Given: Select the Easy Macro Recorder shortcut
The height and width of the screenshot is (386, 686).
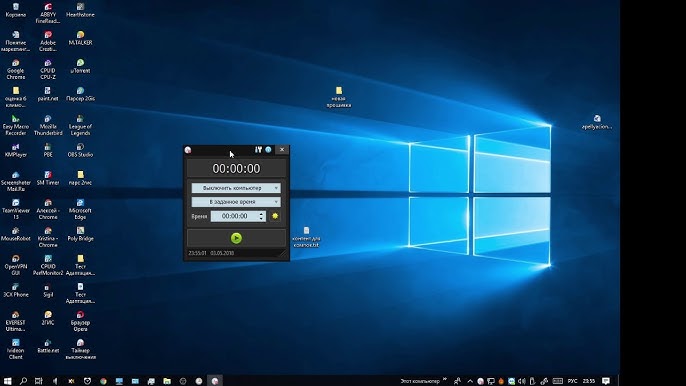Looking at the screenshot, I should coord(16,125).
